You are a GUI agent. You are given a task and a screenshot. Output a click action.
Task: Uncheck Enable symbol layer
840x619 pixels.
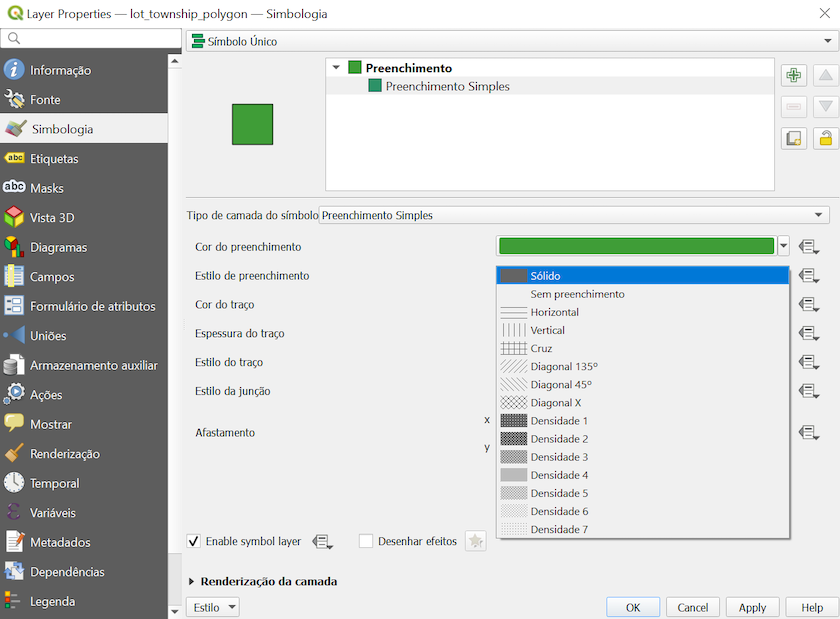(x=193, y=541)
